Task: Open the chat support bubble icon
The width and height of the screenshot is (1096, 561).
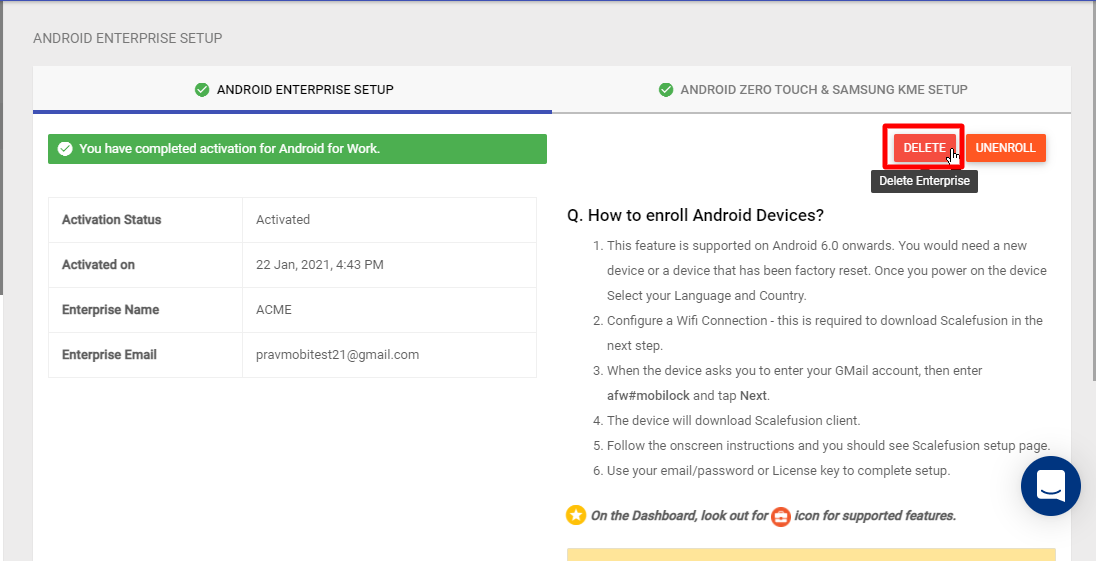Action: (1051, 486)
